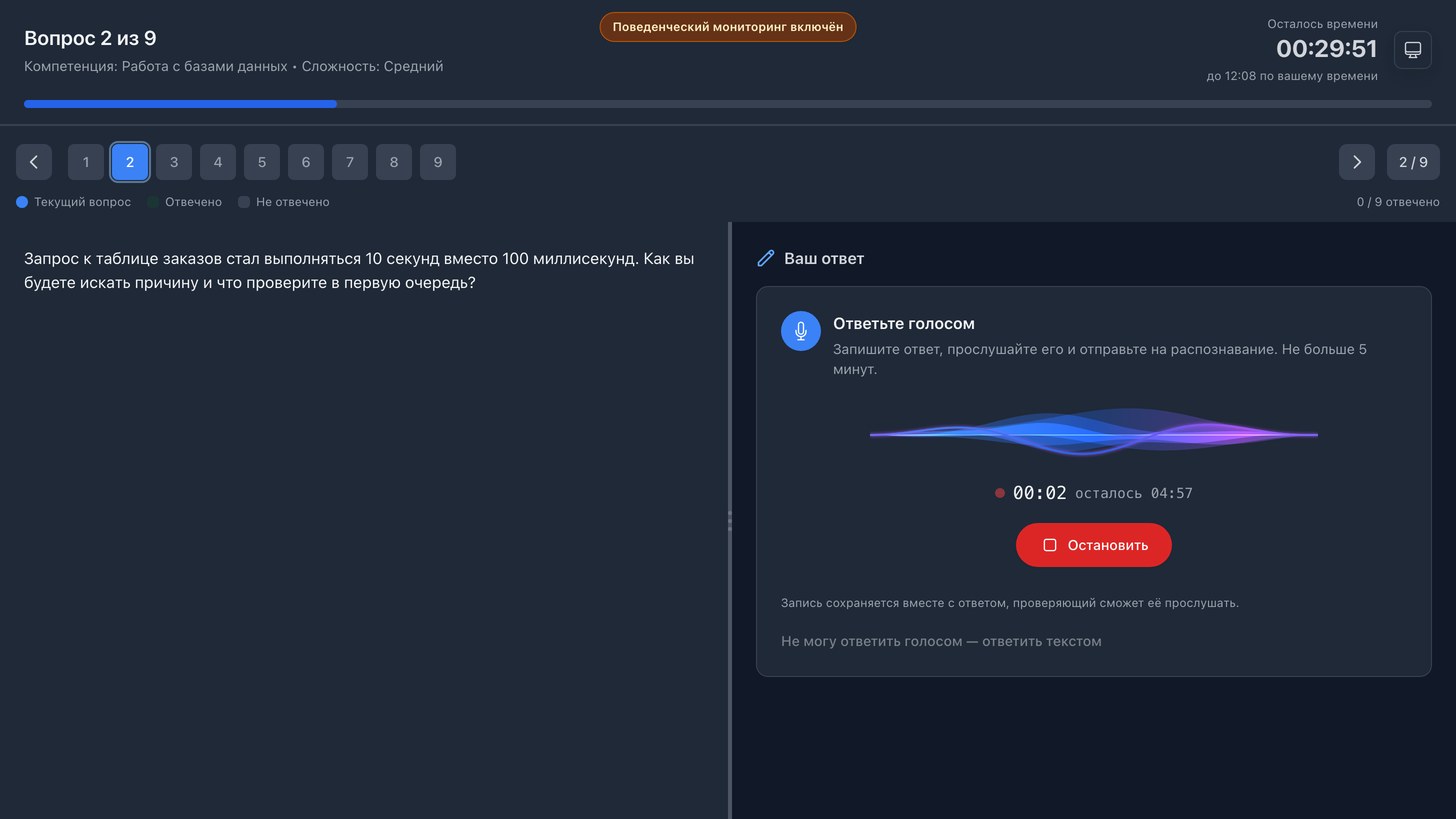Jump to question 1
1456x819 pixels.
point(86,162)
